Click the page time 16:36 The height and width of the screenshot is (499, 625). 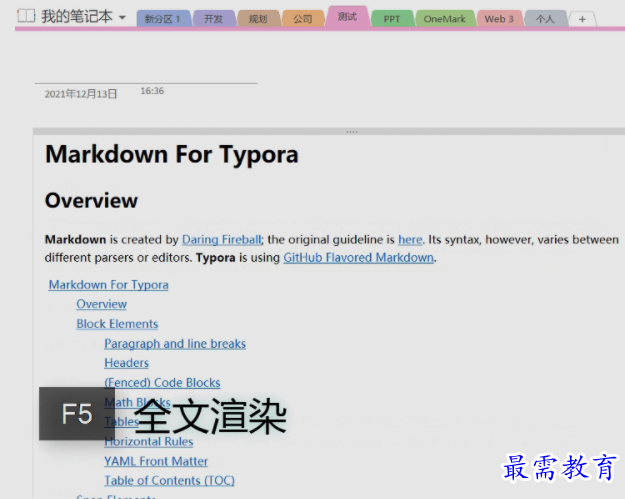[152, 91]
